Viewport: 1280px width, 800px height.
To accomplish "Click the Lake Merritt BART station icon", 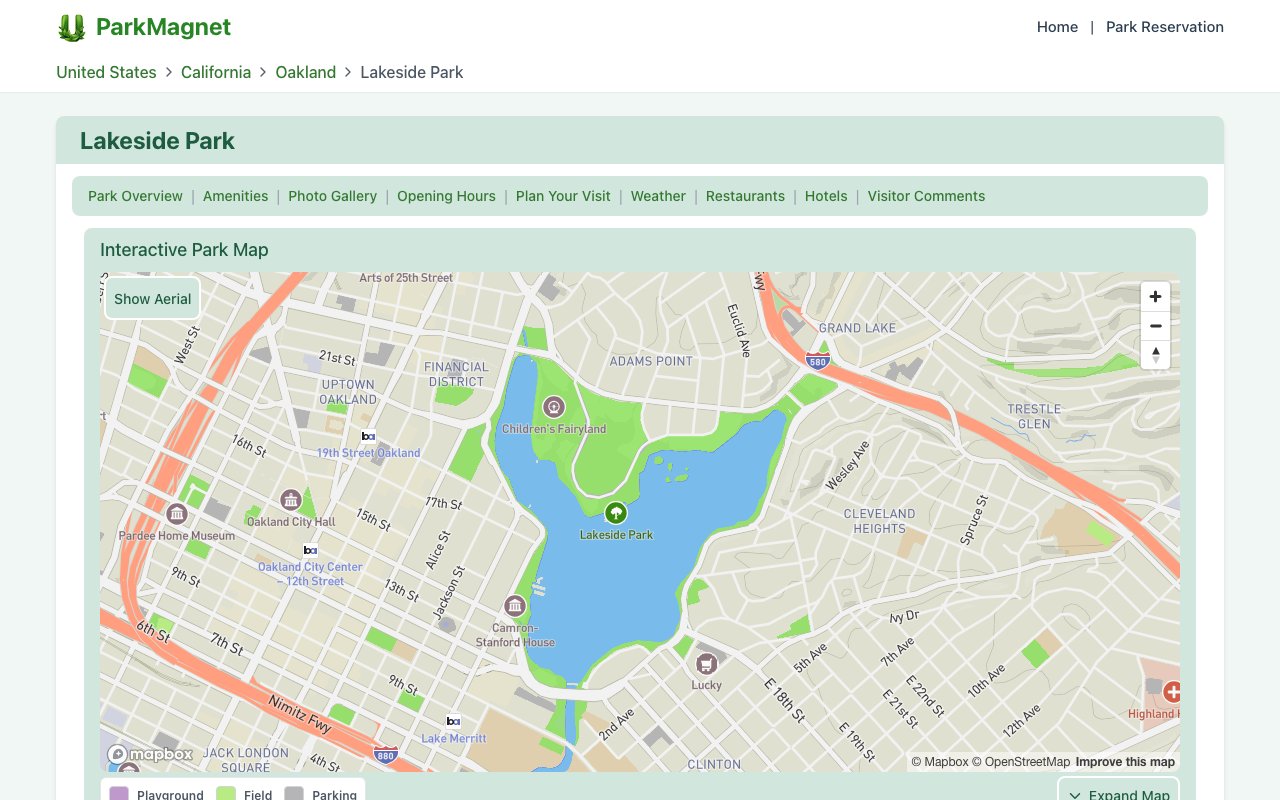I will (x=453, y=721).
